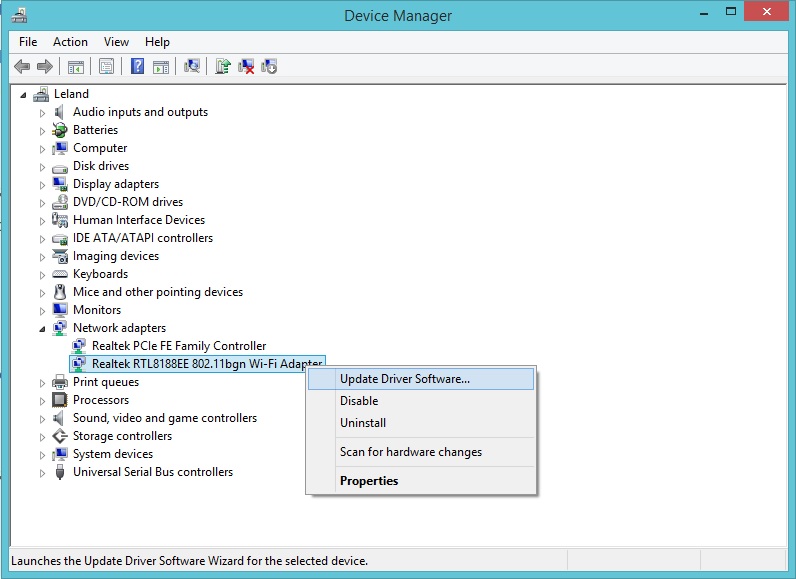Click the Uninstall device toolbar icon with red X
This screenshot has height=579, width=796.
point(246,66)
